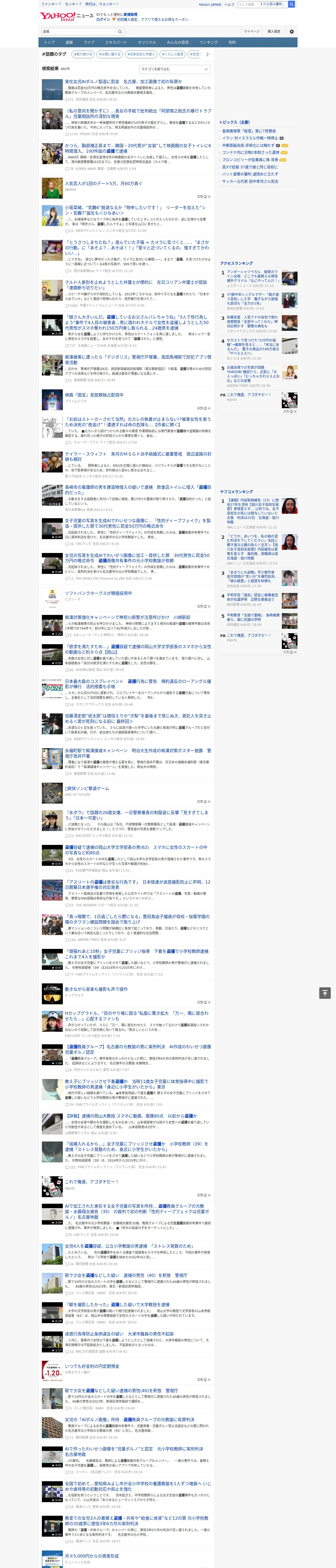Click the Yahoo! JAPAN logo
This screenshot has width=336, height=1568.
coord(58,16)
